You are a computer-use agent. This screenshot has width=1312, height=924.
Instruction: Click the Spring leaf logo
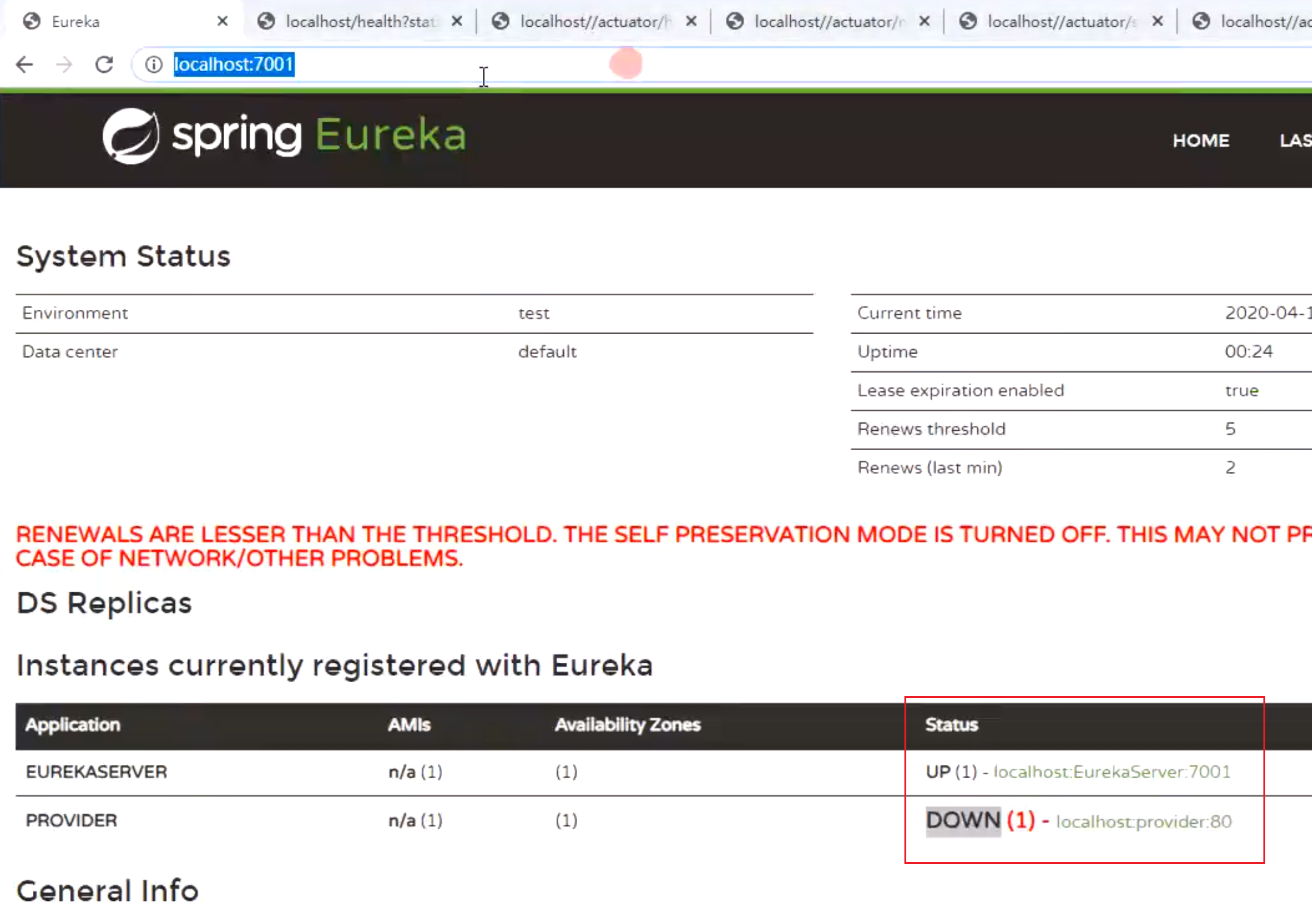pyautogui.click(x=131, y=135)
